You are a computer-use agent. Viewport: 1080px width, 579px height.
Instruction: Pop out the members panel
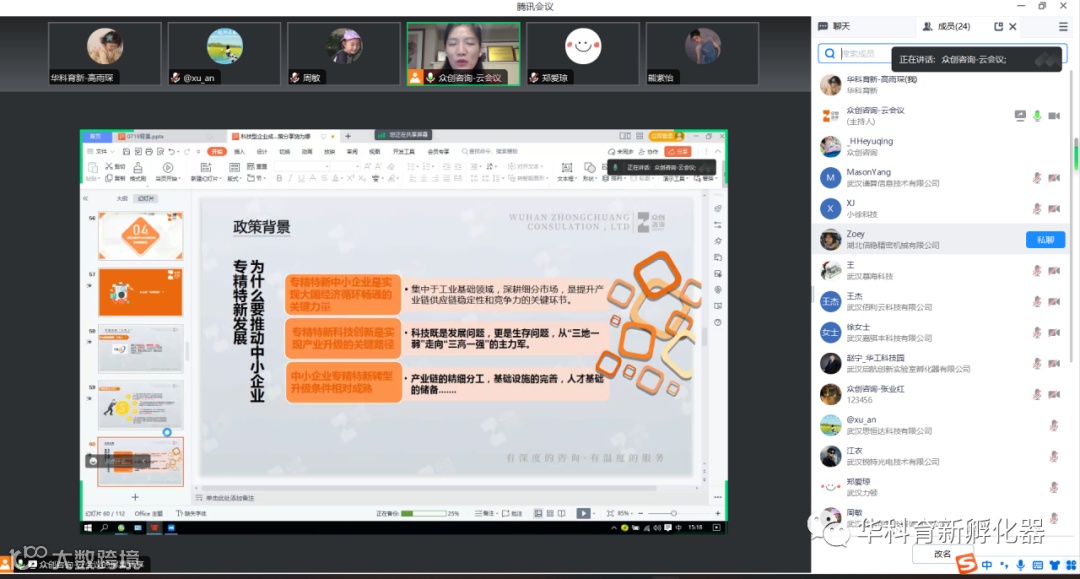998,26
